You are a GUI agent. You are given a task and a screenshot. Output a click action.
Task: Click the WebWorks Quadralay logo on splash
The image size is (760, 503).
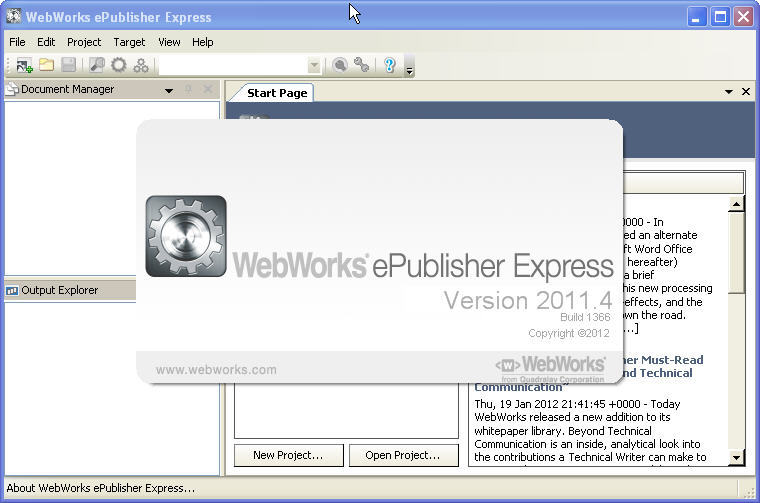[550, 369]
